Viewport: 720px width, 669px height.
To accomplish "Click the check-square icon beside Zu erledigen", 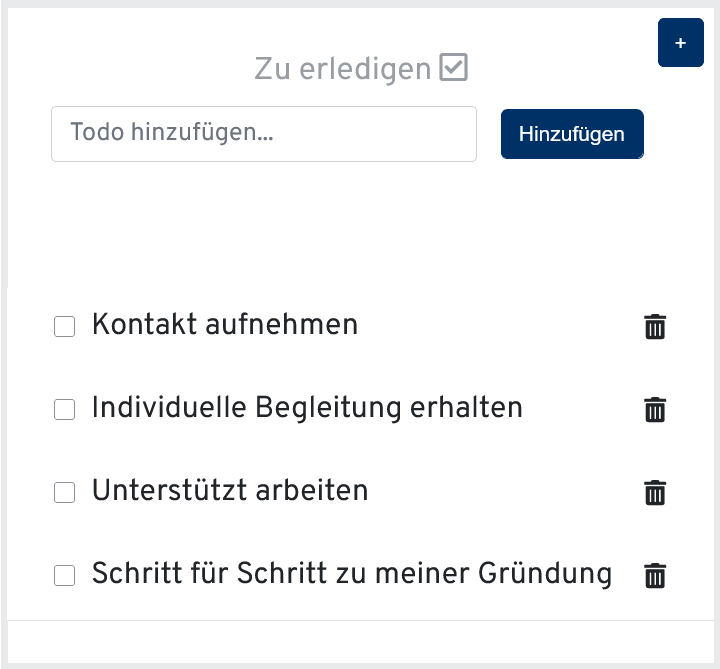I will pyautogui.click(x=453, y=67).
